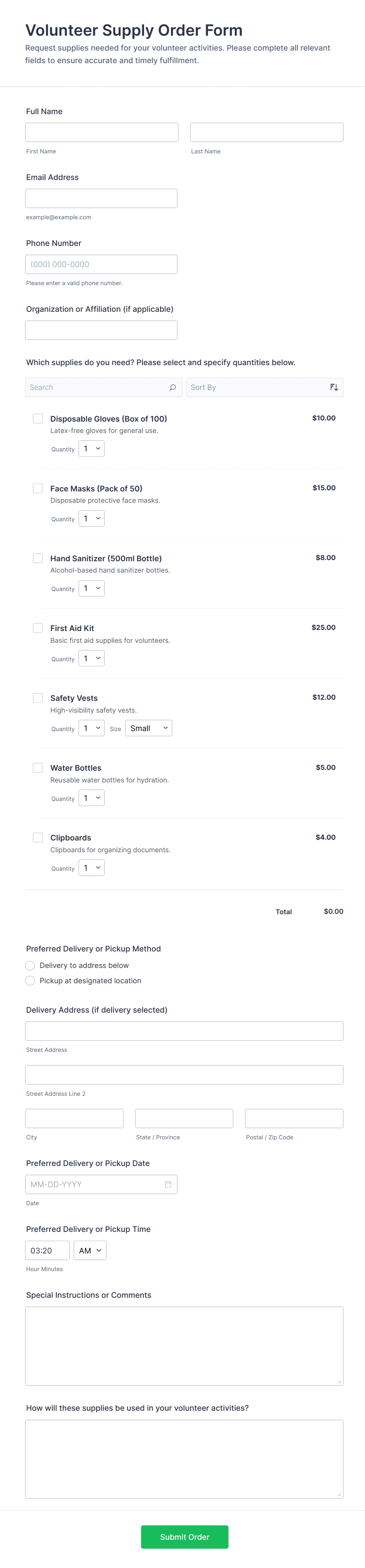Select Pickup at designated location

[x=31, y=980]
